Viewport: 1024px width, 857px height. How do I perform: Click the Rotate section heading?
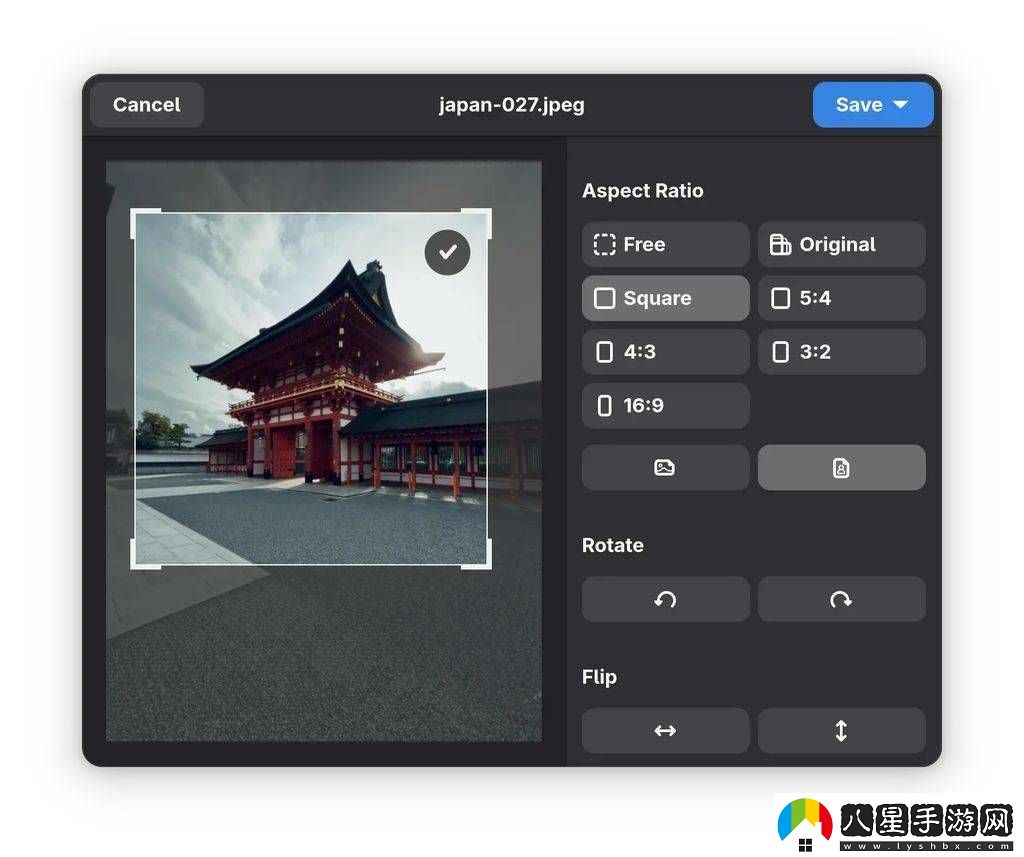point(613,545)
